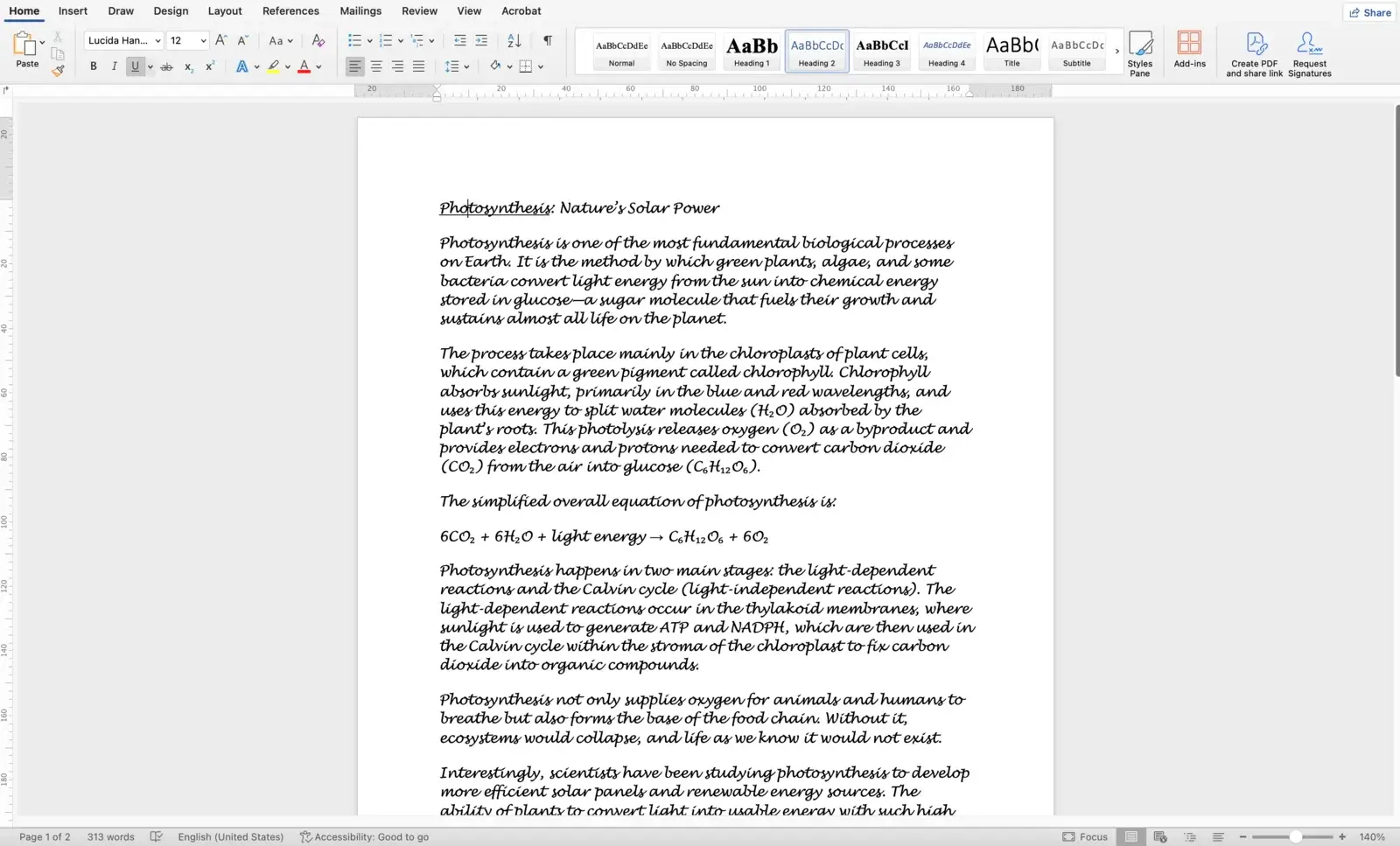Click the Paste clipboard icon
Image resolution: width=1400 pixels, height=846 pixels.
tap(24, 44)
